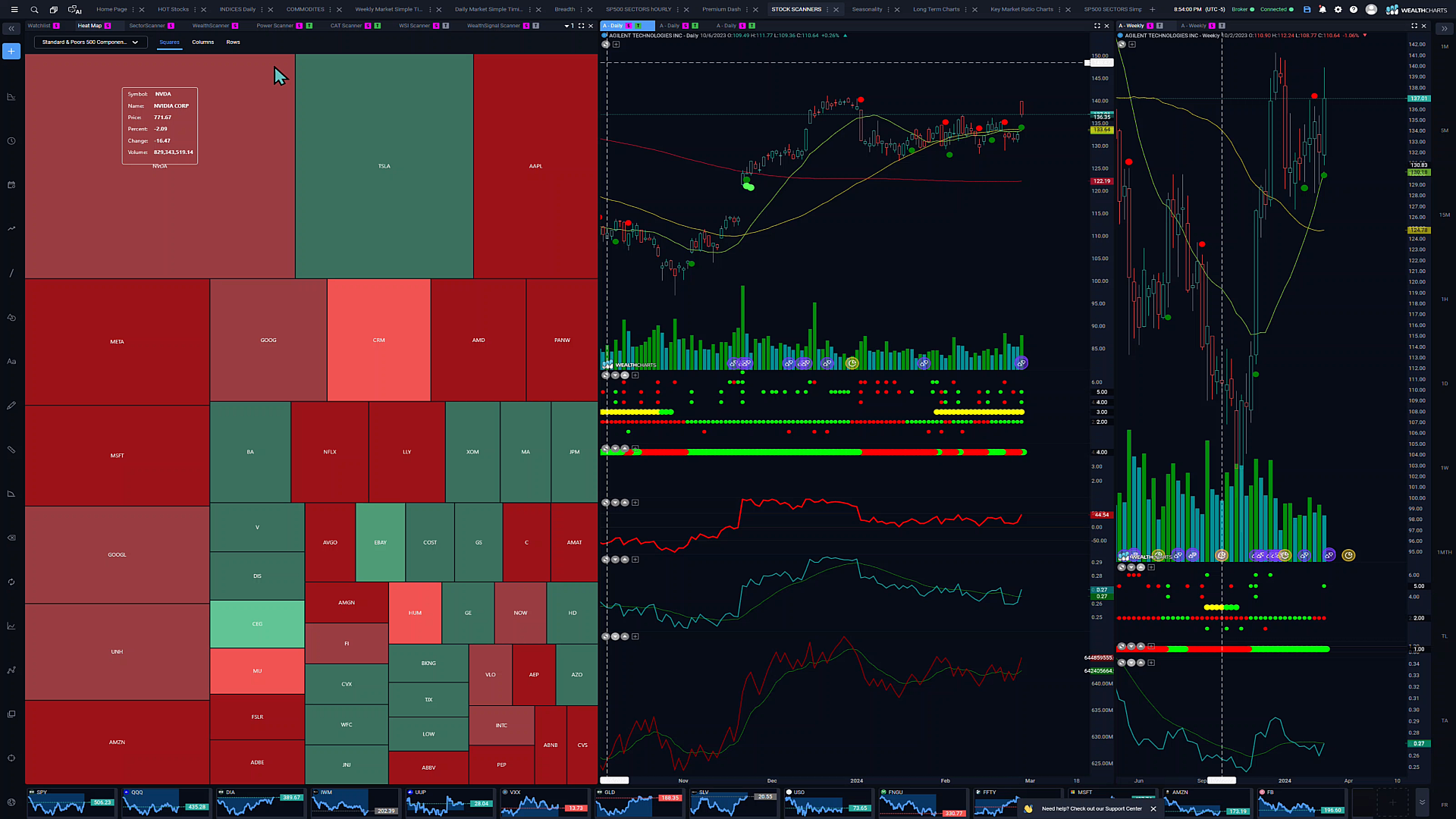Add indicator plus icon on weekly chart

tap(1131, 45)
